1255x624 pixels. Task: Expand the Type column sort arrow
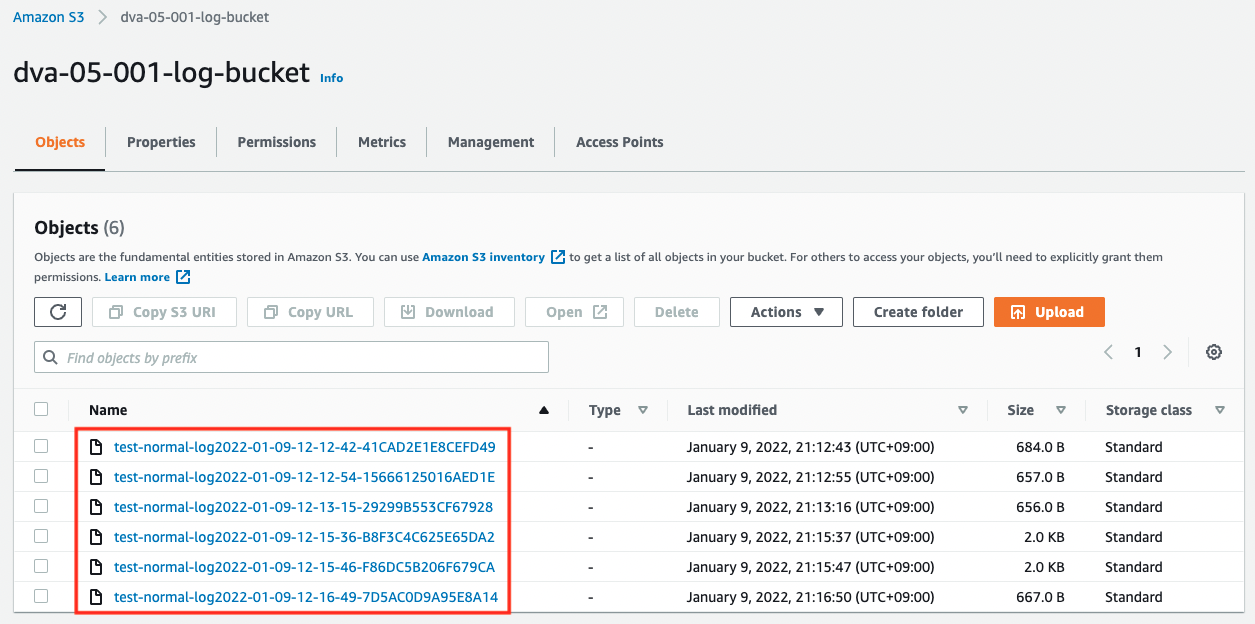[643, 410]
